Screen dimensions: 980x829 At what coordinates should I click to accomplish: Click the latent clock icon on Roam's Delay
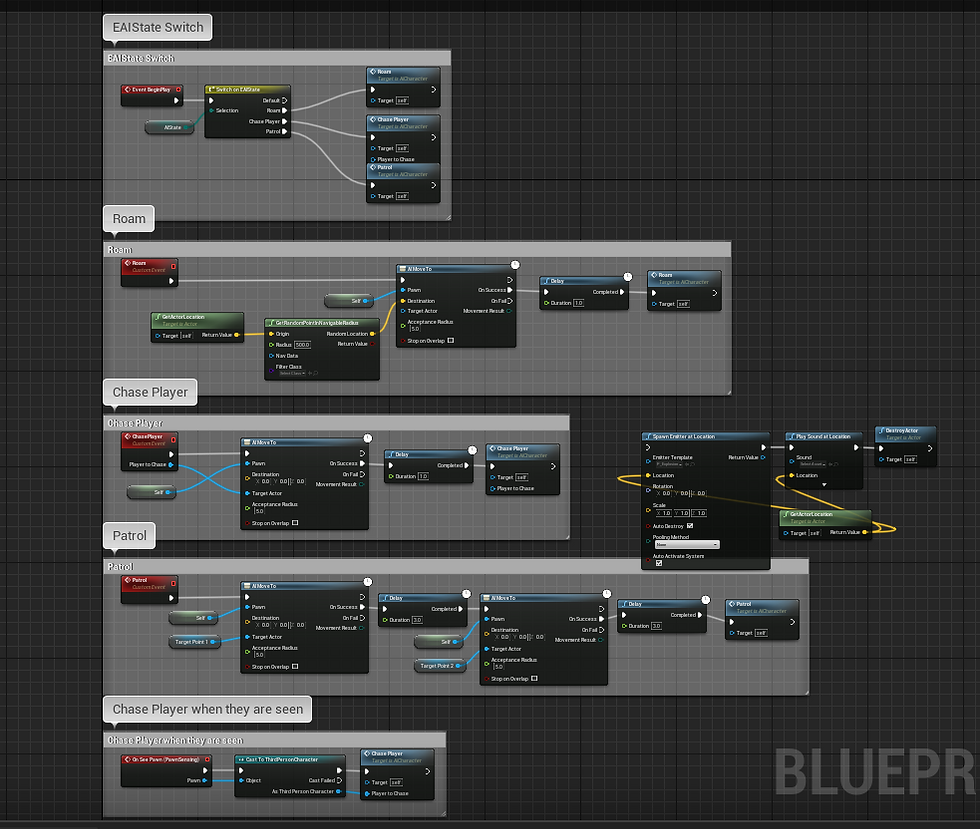click(628, 276)
